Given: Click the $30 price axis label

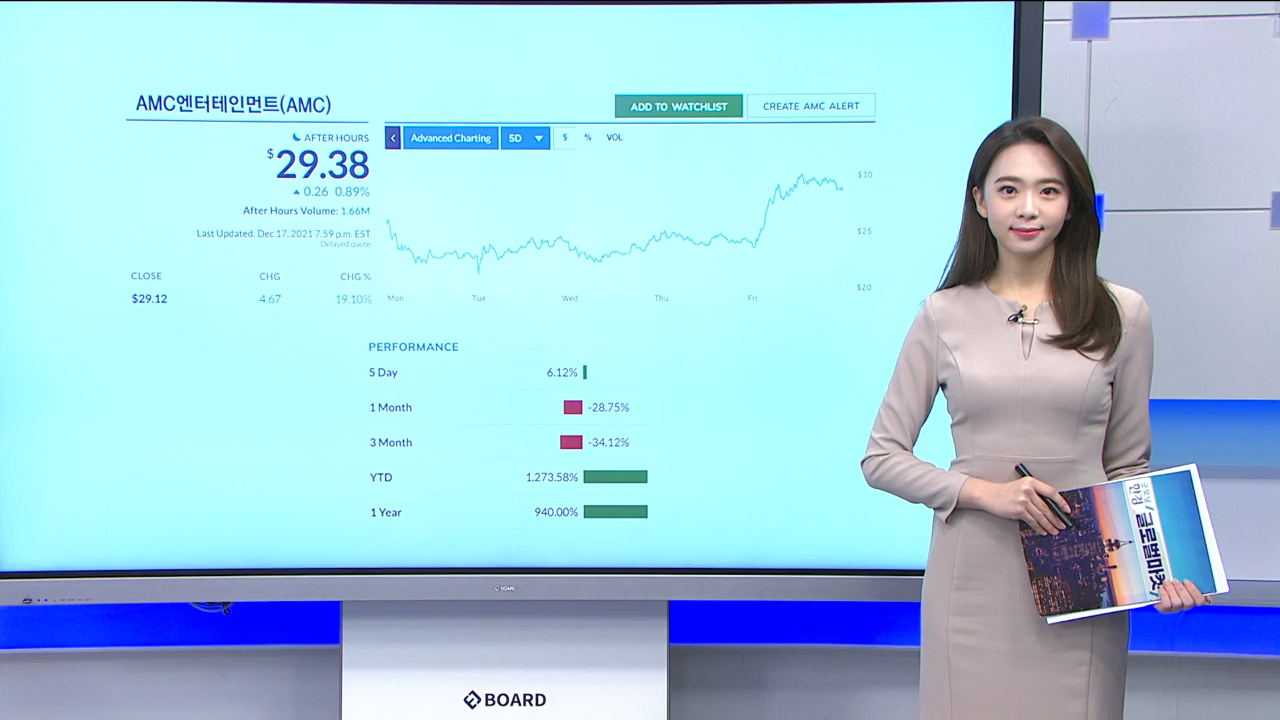Looking at the screenshot, I should [x=865, y=175].
